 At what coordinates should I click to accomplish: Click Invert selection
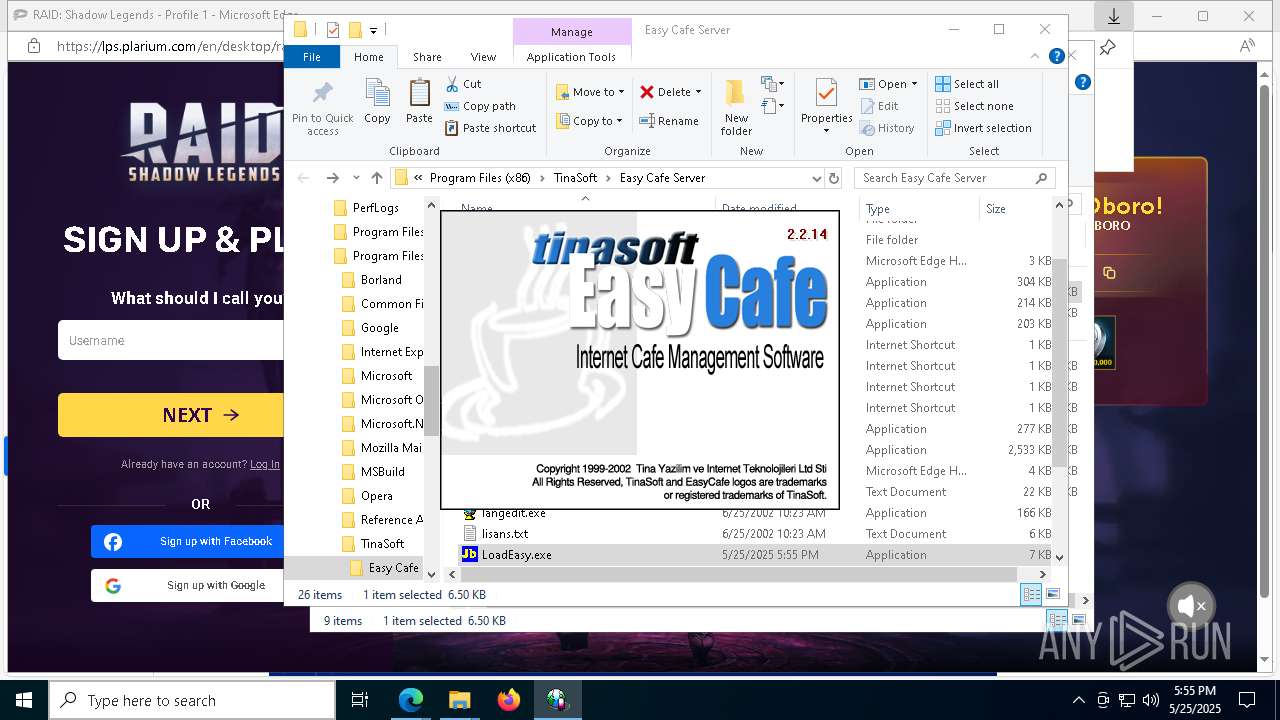tap(983, 128)
